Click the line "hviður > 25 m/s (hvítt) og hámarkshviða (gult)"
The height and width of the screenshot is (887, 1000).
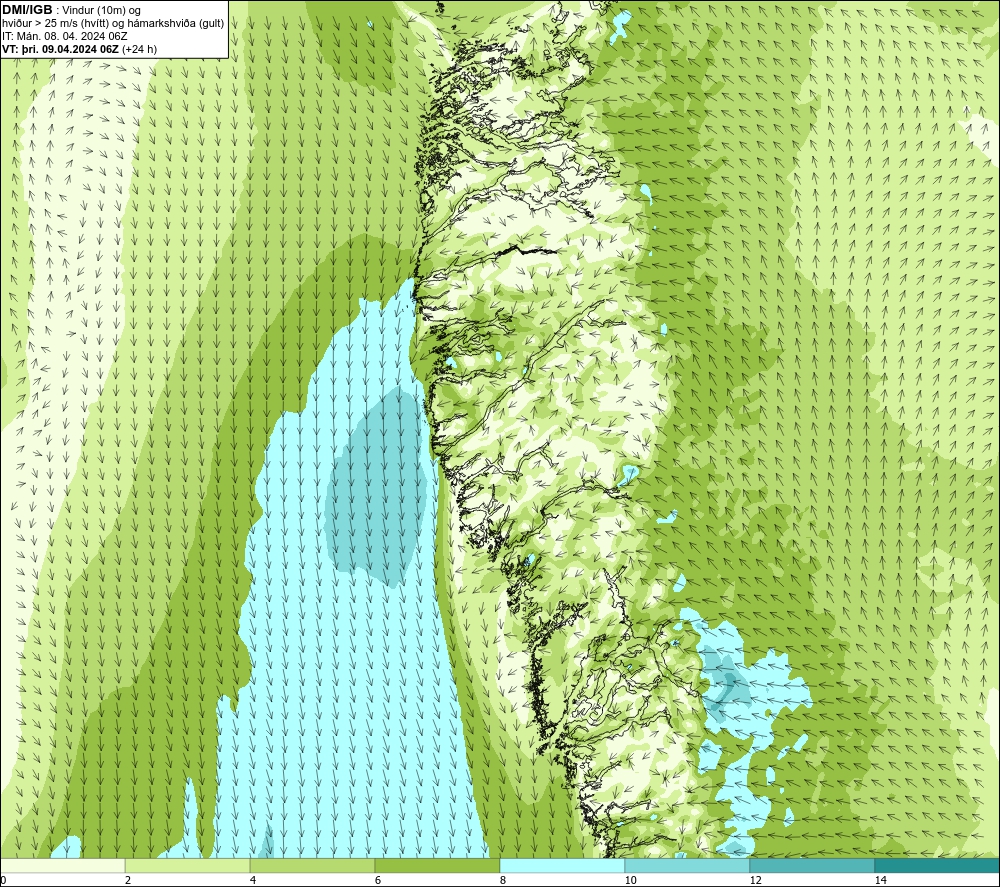pyautogui.click(x=113, y=23)
